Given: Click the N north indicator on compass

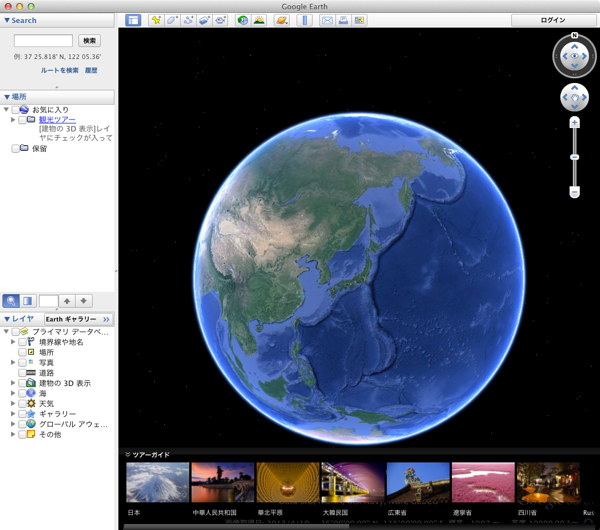Looking at the screenshot, I should (x=574, y=35).
